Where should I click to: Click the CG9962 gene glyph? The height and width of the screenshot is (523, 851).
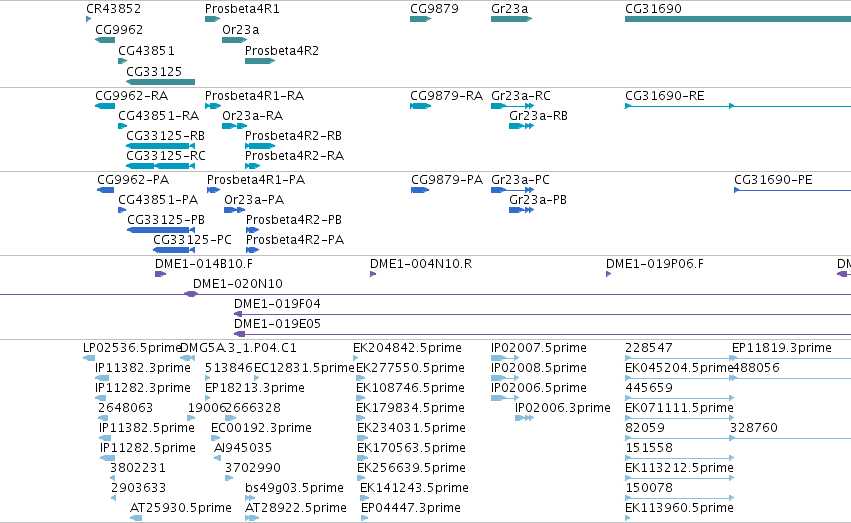(105, 40)
